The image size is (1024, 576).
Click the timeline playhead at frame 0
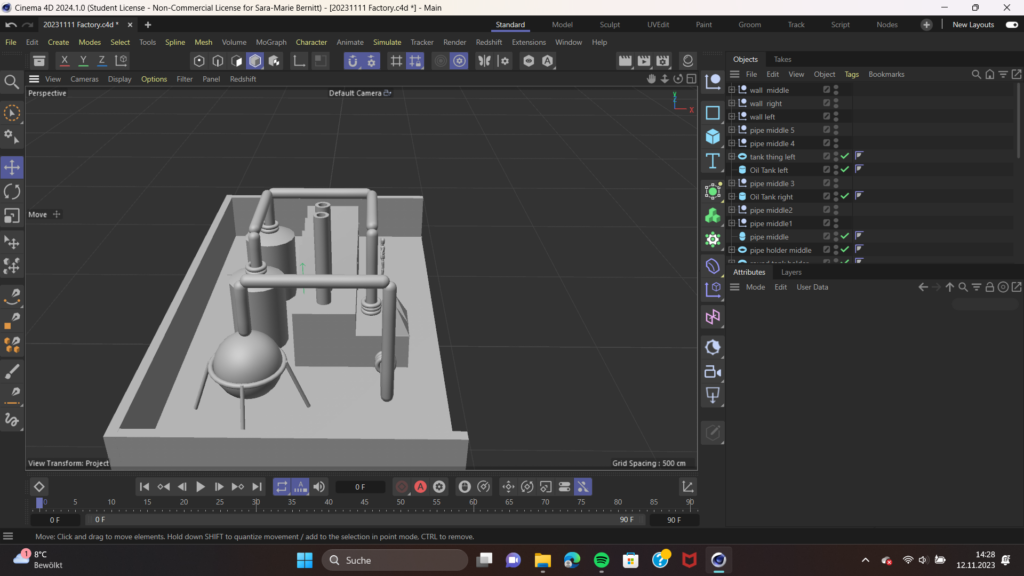39,502
